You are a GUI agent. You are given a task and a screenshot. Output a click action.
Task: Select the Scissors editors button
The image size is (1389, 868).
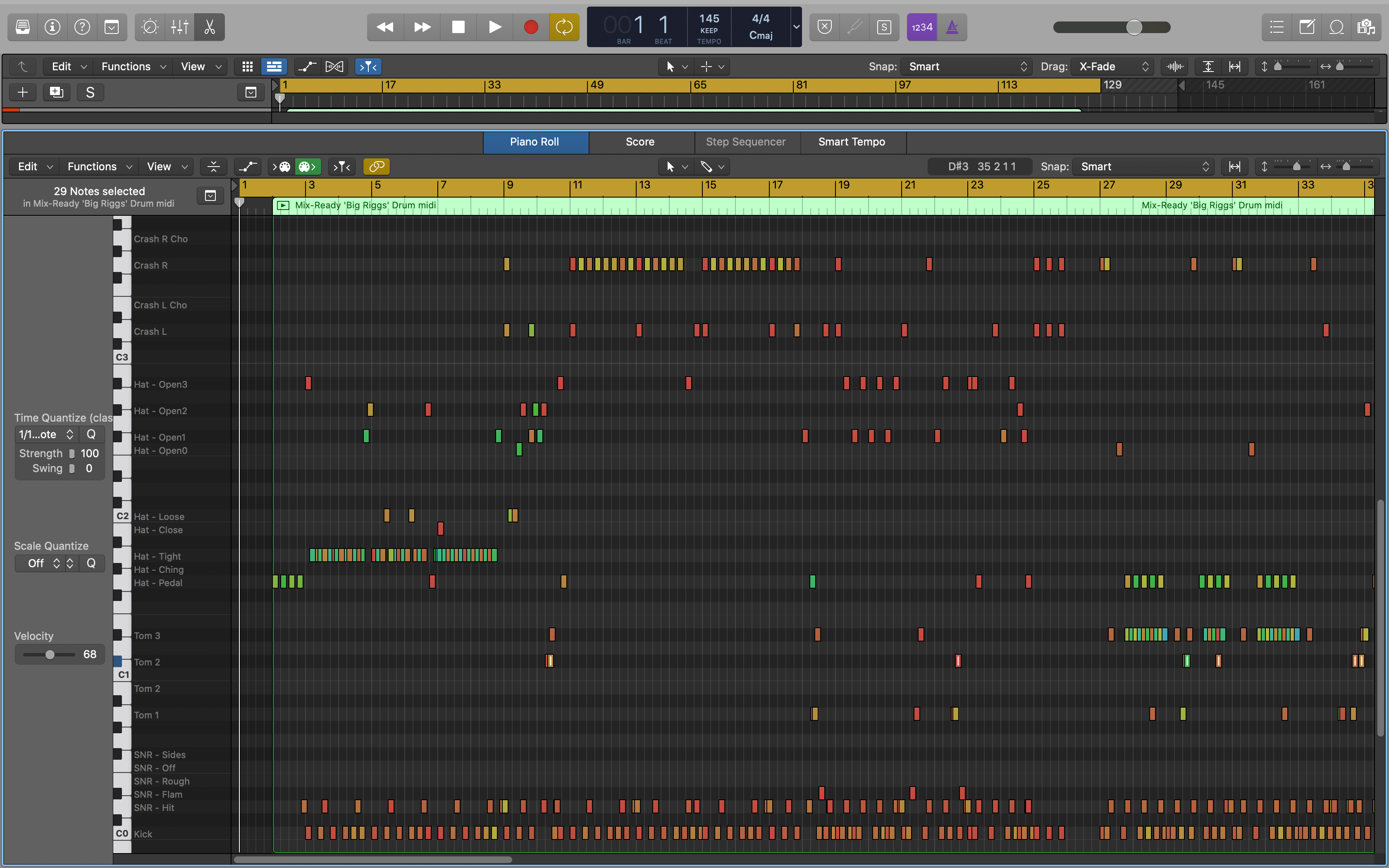[210, 27]
